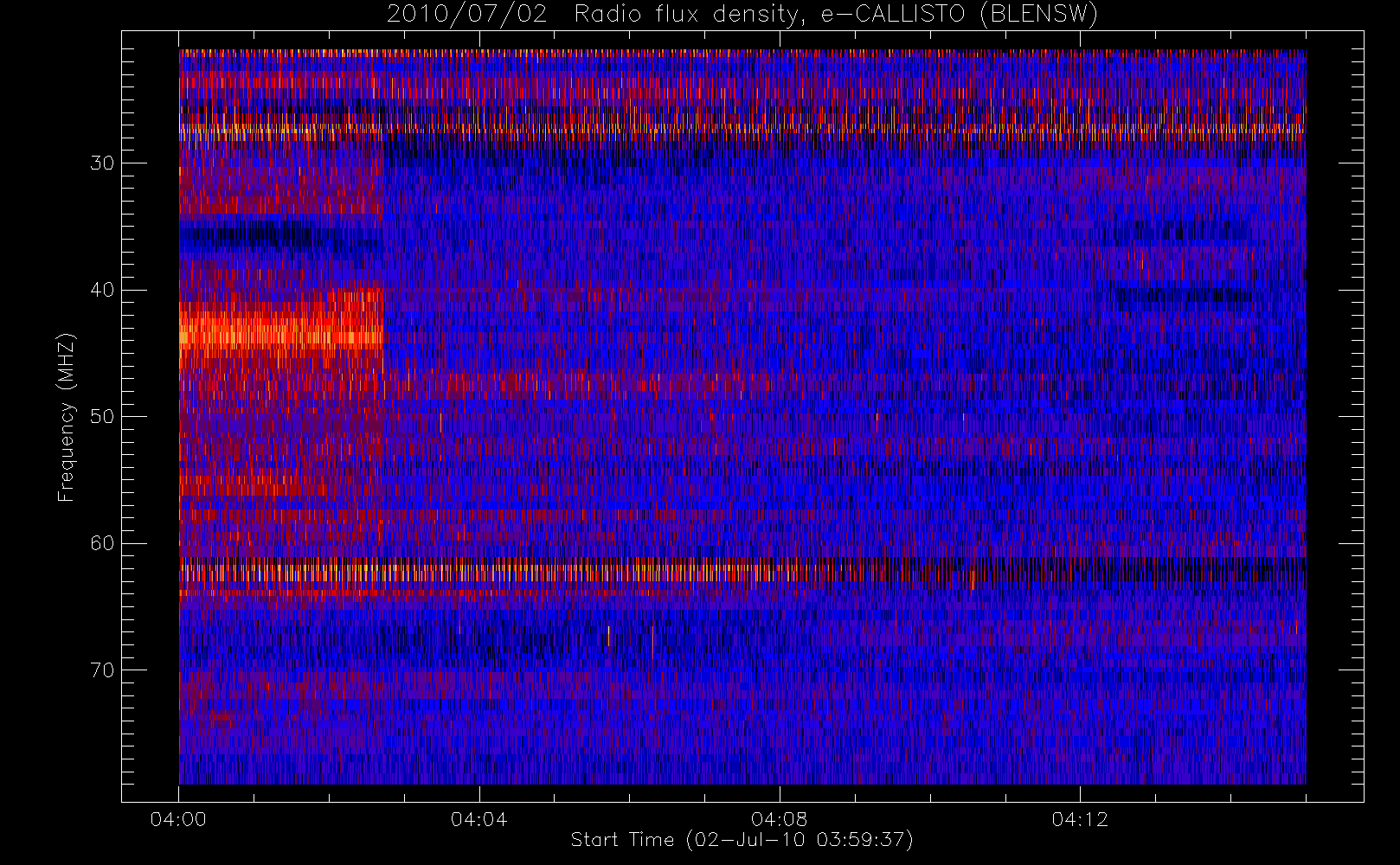The image size is (1400, 865).
Task: Click the 50 frequency tick label
Action: 102,417
